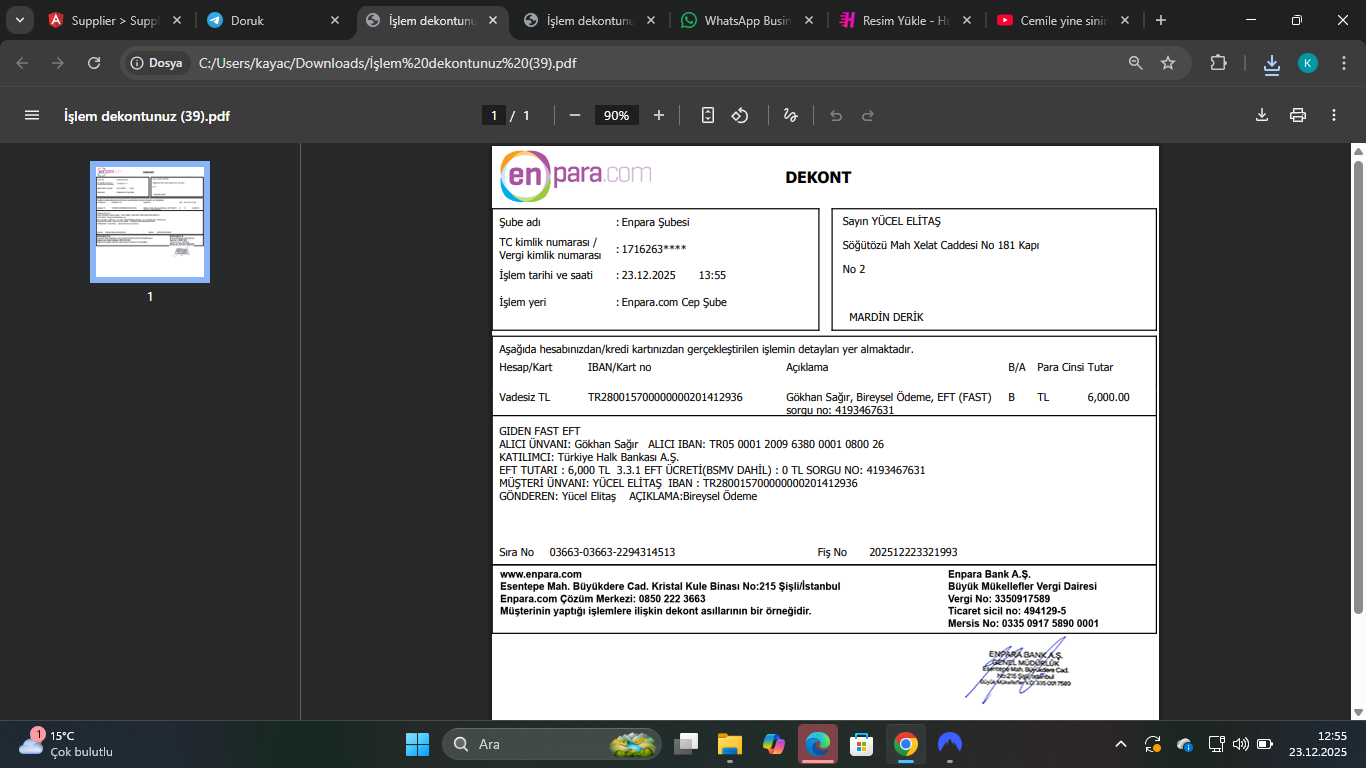This screenshot has width=1366, height=768.
Task: Click the Redo arrow in PDF toolbar
Action: tap(868, 115)
